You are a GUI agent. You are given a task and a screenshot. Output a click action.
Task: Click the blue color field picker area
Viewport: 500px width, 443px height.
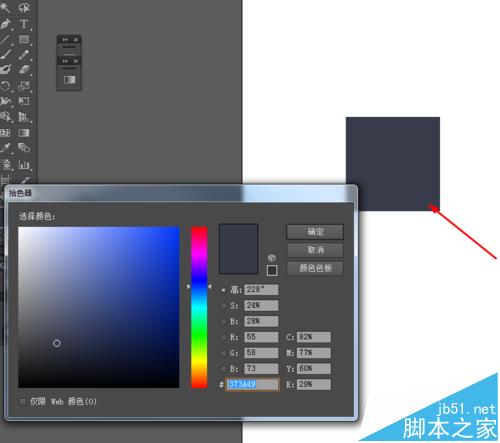[99, 307]
